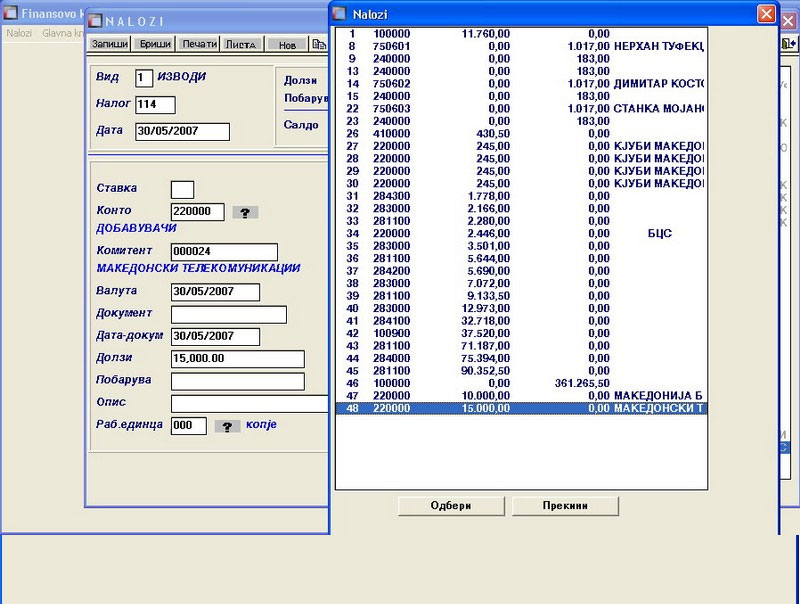The height and width of the screenshot is (604, 800).
Task: Select row 31 account 284300
Action: [x=521, y=196]
